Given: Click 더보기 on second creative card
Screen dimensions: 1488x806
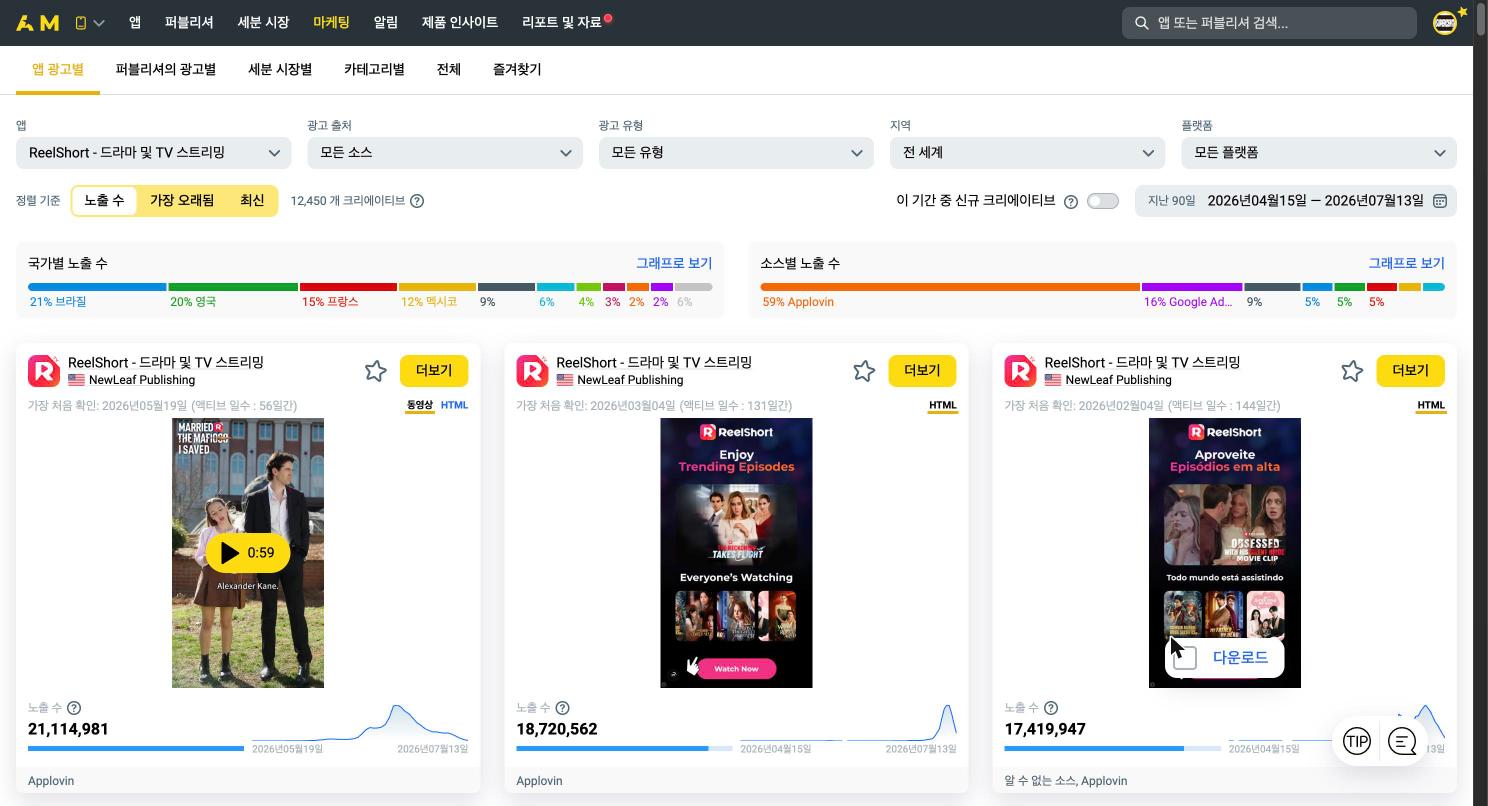Looking at the screenshot, I should (x=922, y=371).
